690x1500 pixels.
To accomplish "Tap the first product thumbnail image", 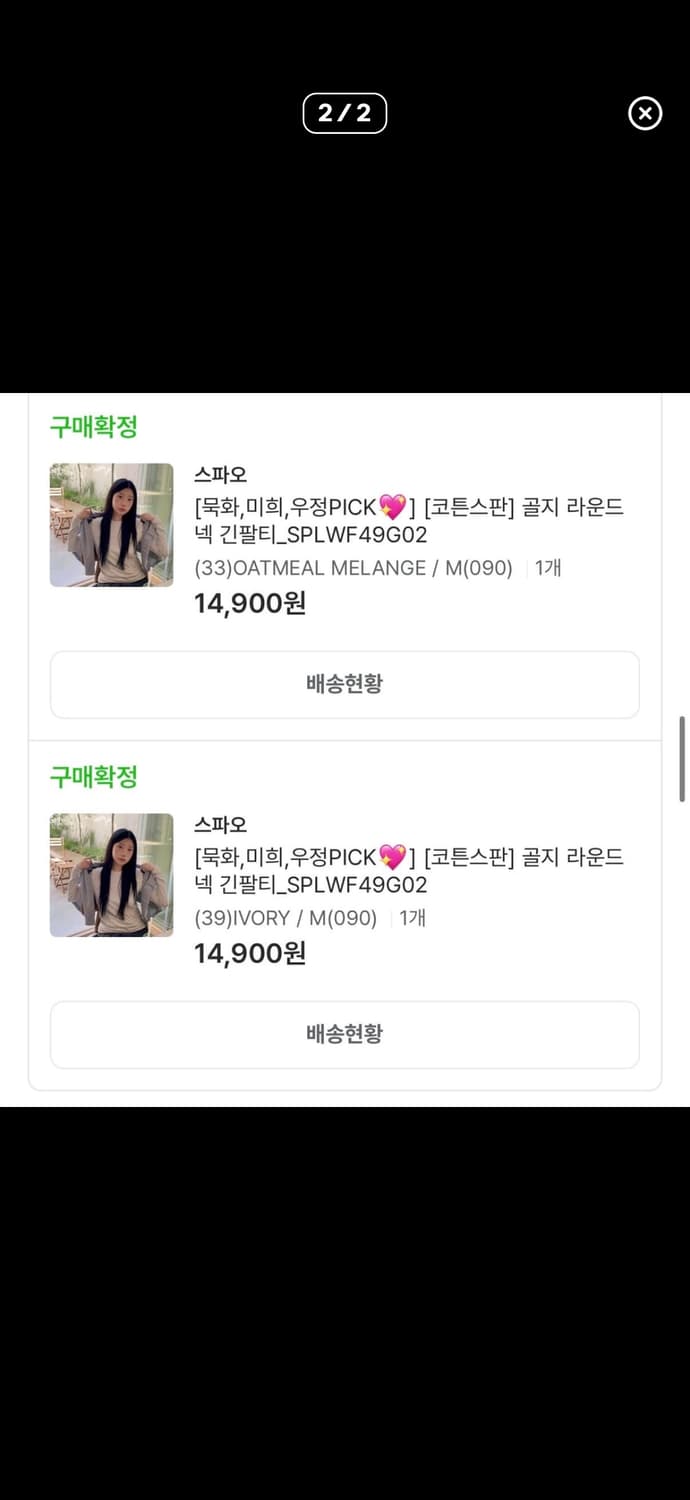I will [111, 525].
